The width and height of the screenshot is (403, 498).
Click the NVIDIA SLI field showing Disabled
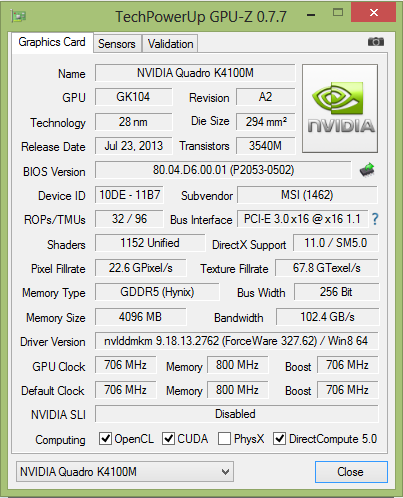236,414
